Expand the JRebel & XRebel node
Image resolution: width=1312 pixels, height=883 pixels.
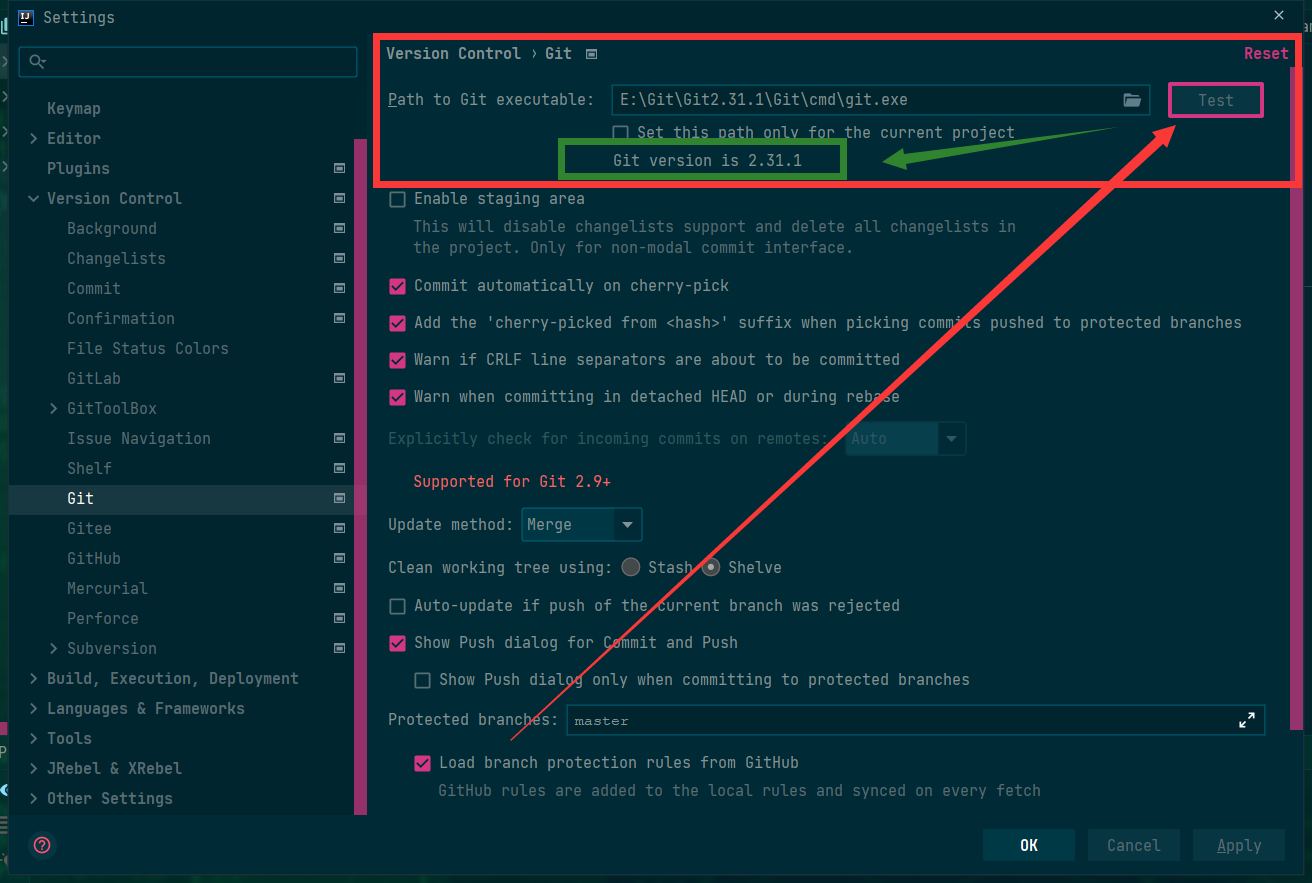(x=33, y=768)
